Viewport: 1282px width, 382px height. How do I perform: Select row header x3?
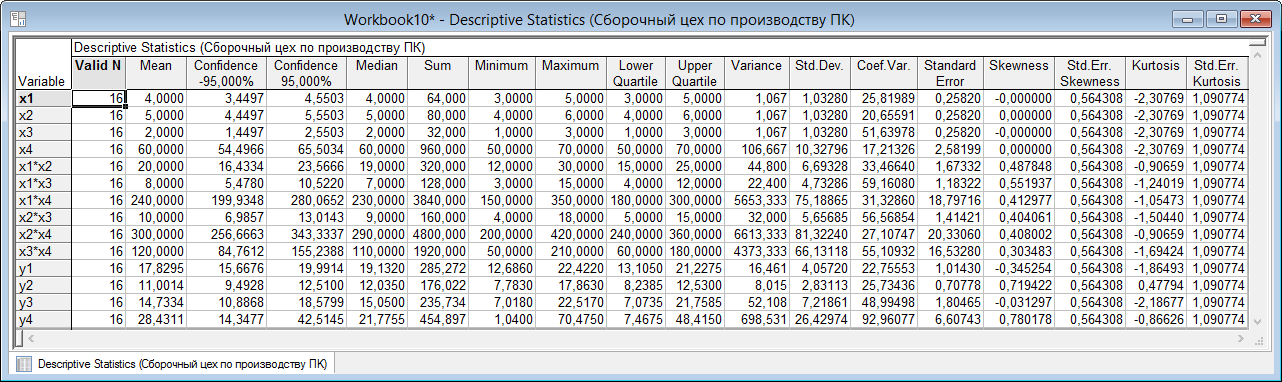pyautogui.click(x=43, y=131)
